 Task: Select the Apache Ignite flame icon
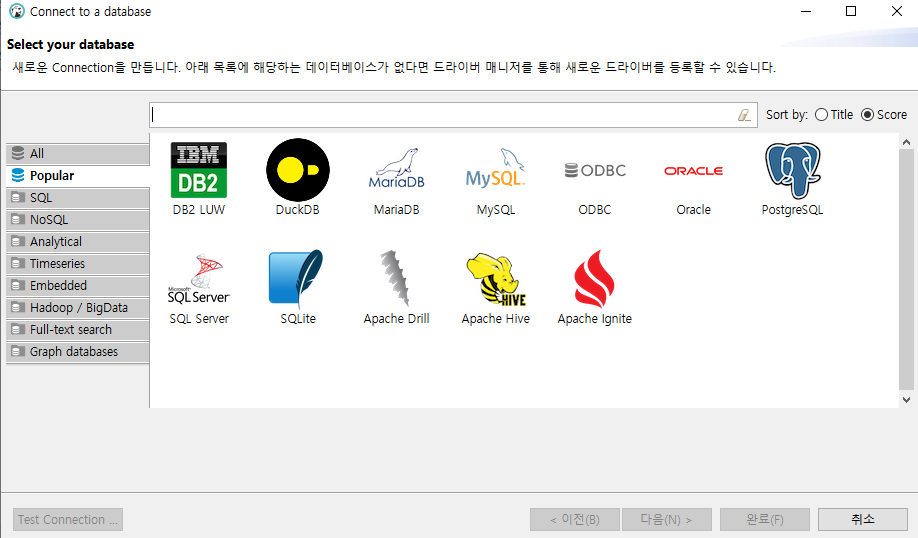pos(594,279)
